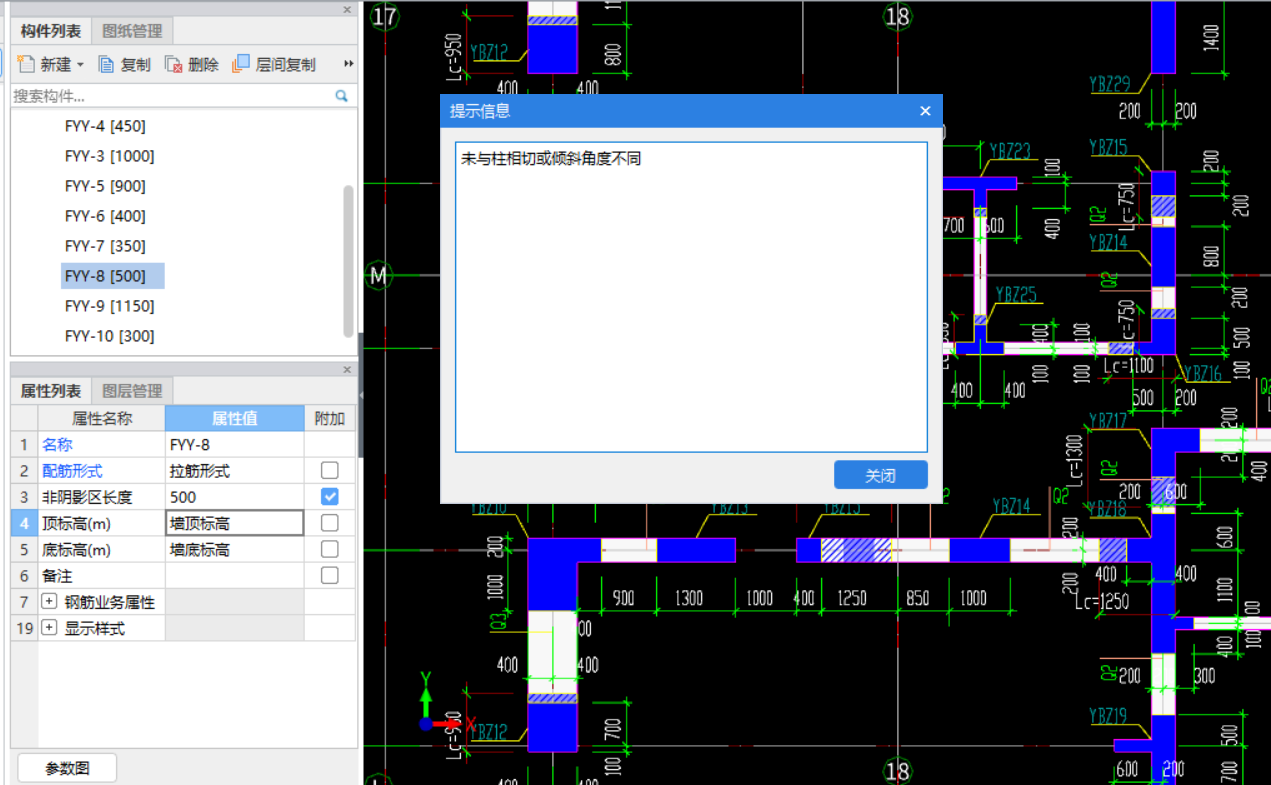Uncheck 附加 checkbox for 非阴影区长度
The image size is (1271, 785).
[x=330, y=496]
